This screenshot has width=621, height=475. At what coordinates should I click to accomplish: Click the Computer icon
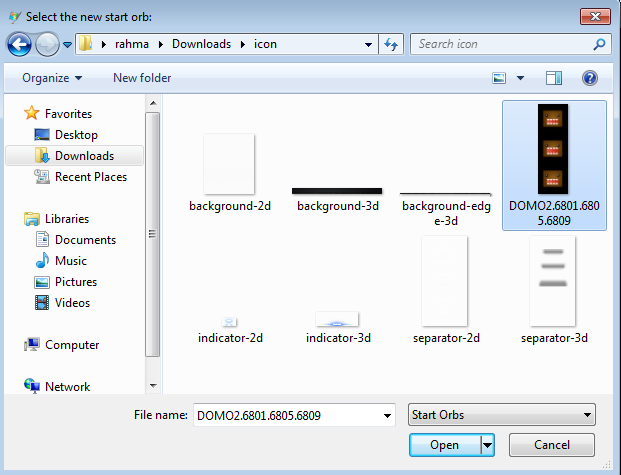[x=32, y=344]
